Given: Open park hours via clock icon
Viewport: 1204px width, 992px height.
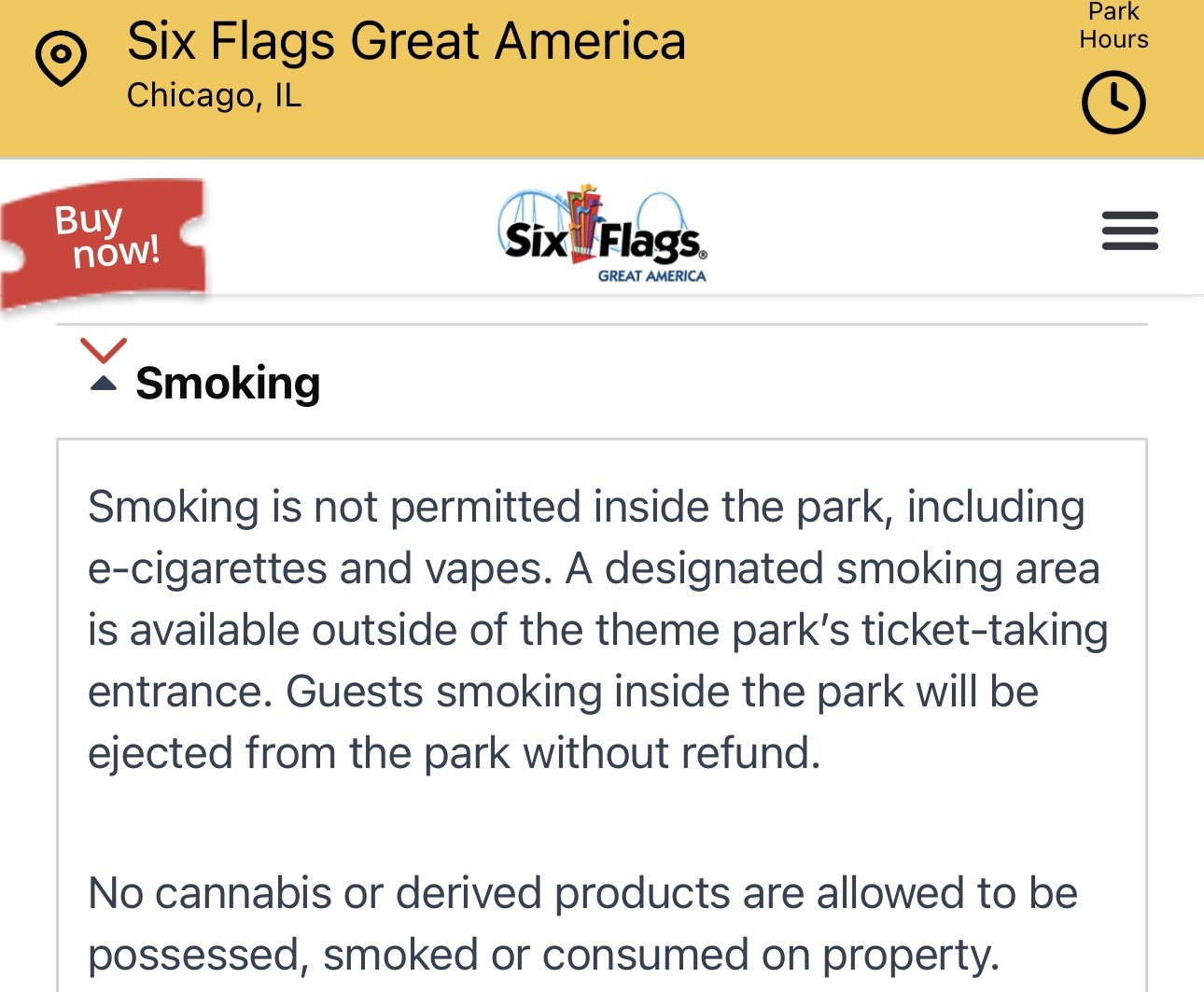Looking at the screenshot, I should tap(1113, 103).
